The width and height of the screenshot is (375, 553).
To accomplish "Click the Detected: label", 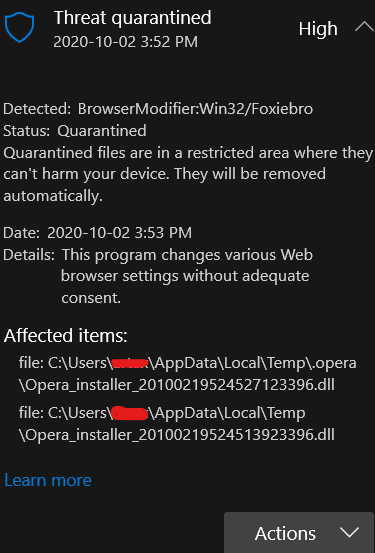I will point(37,109).
